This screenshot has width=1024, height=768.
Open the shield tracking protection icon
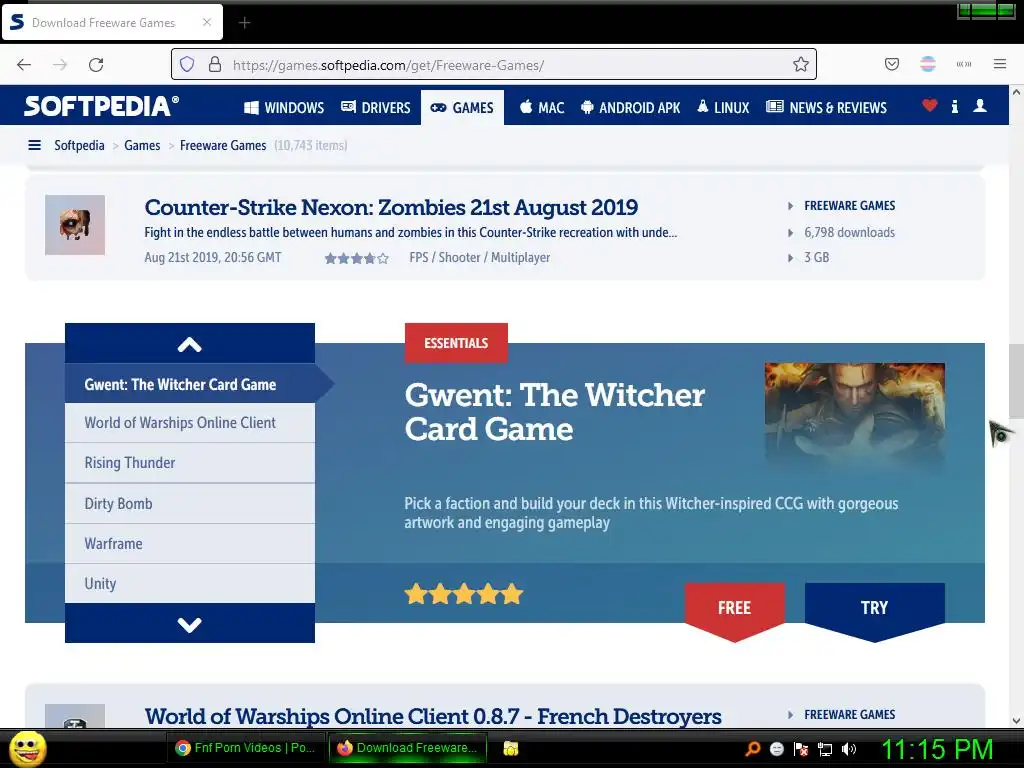coord(187,64)
